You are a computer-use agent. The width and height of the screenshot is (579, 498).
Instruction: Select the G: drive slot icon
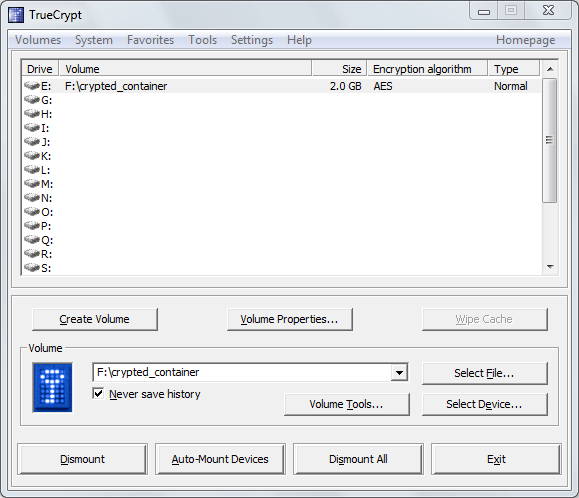(32, 100)
